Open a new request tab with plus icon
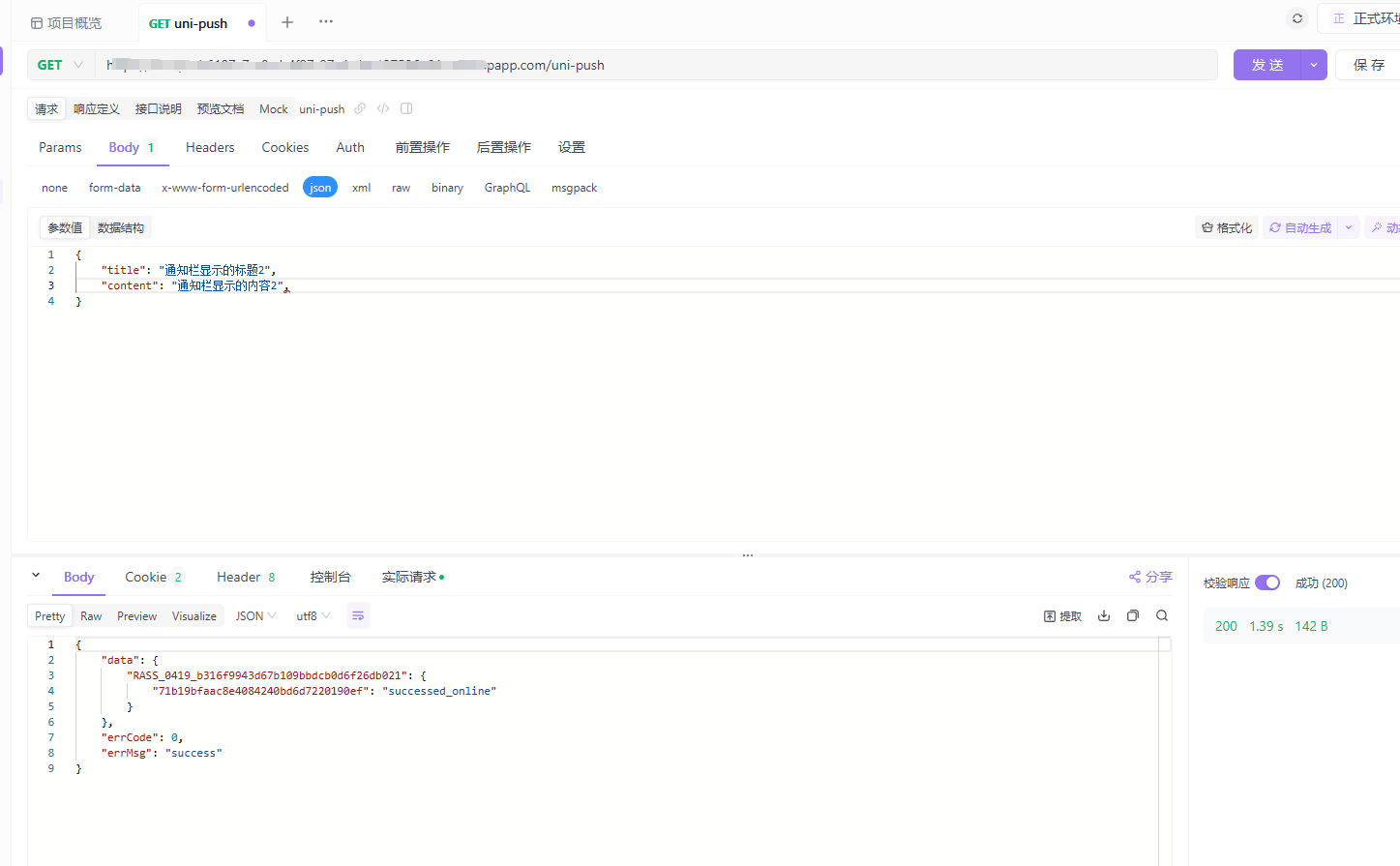This screenshot has width=1400, height=866. 287,22
